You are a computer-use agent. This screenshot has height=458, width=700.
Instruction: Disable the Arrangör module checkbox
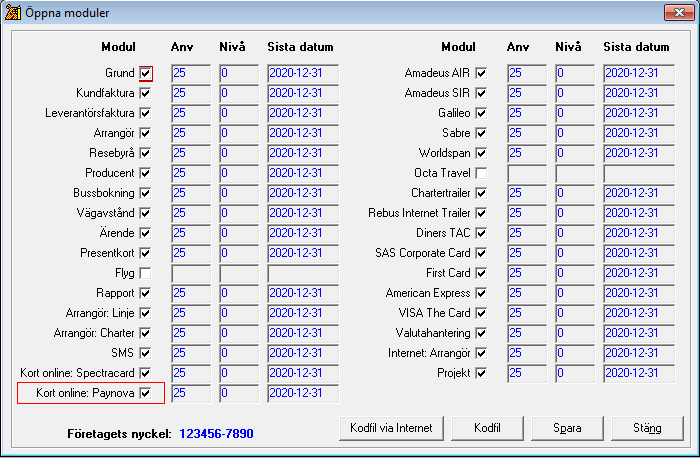(146, 133)
